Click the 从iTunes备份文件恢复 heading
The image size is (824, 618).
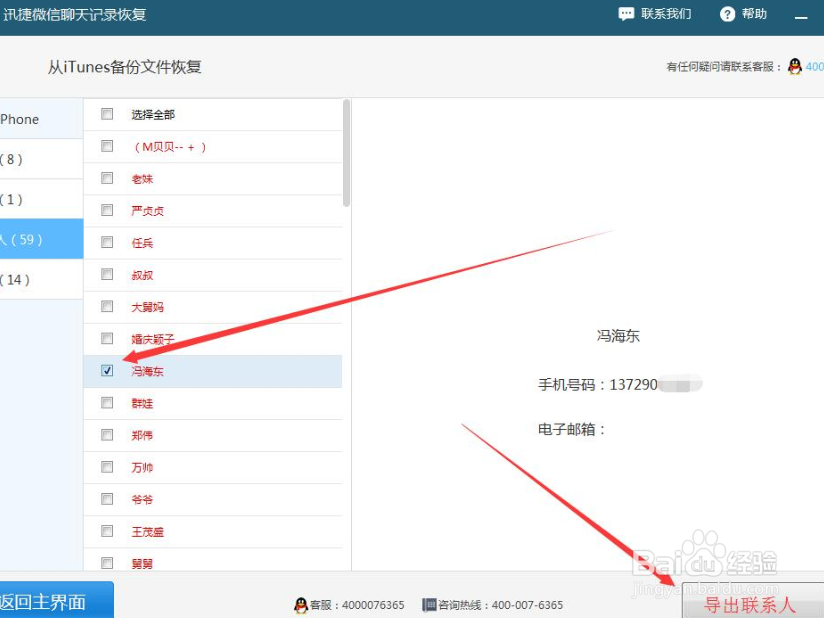(x=125, y=67)
